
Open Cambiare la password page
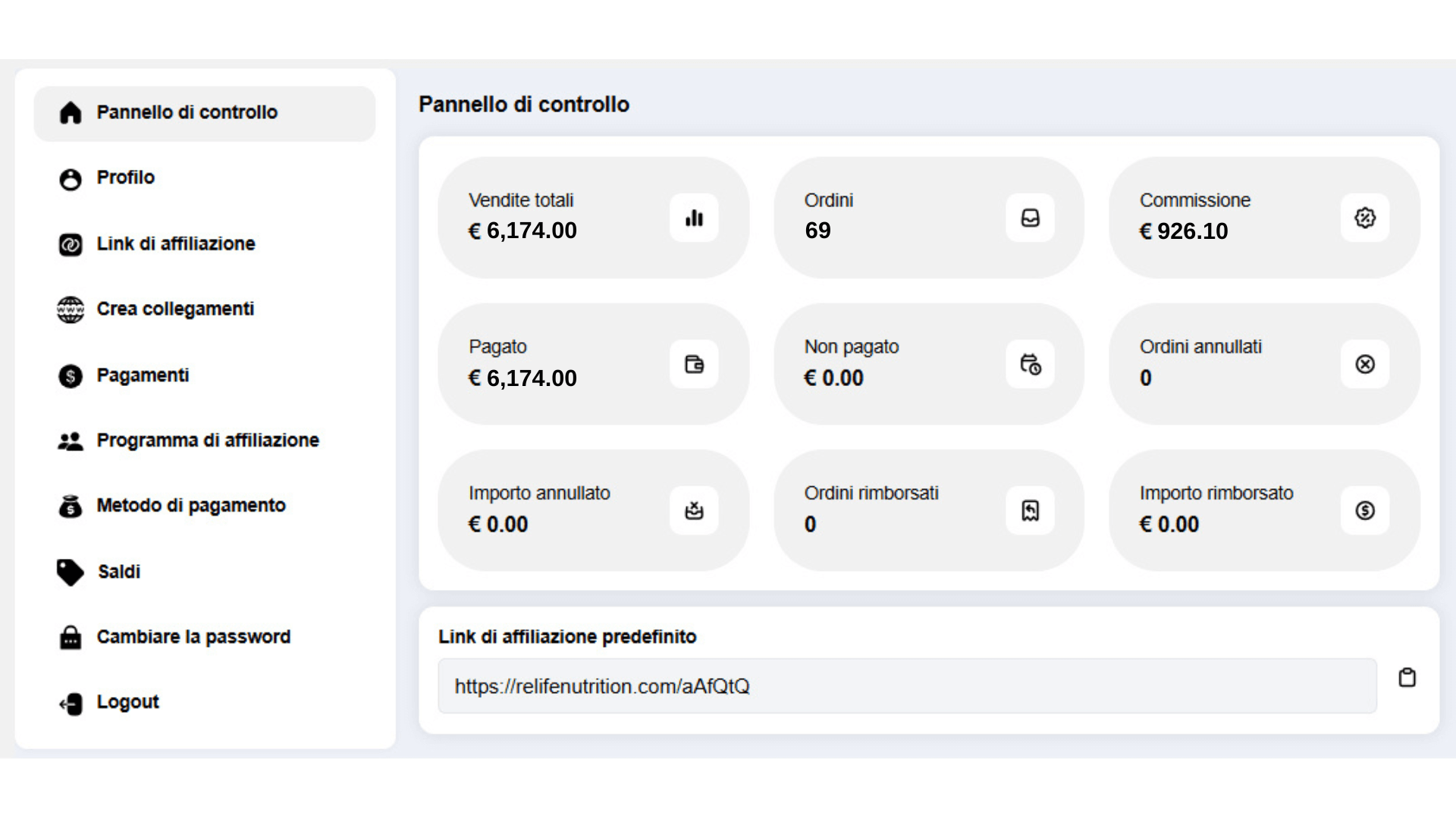193,637
